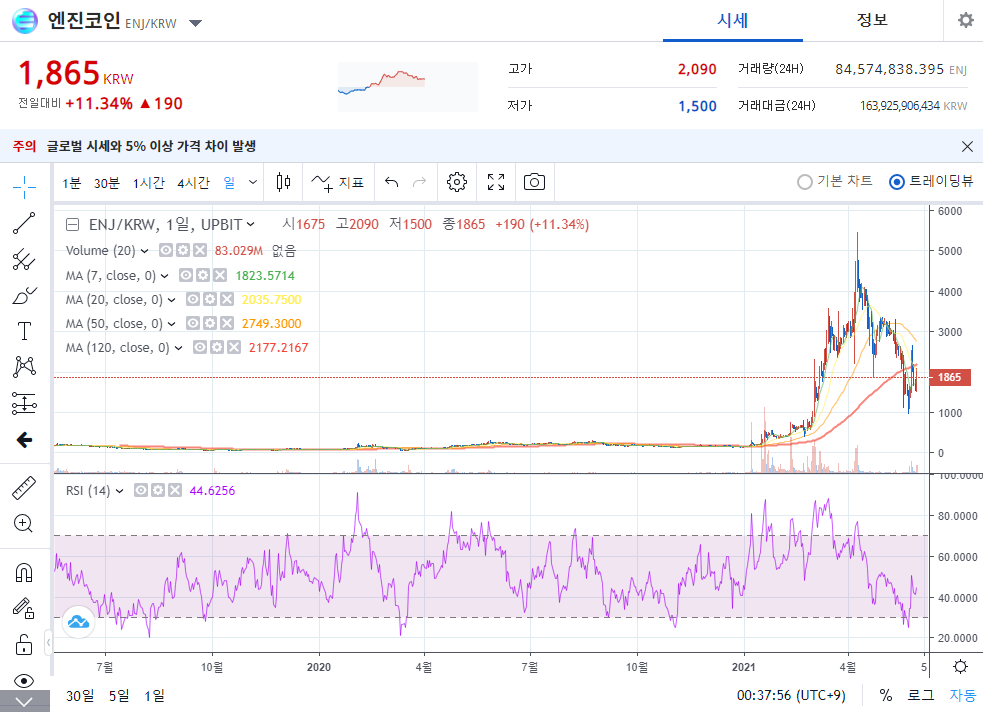The image size is (983, 712).
Task: Expand the ENJ/KRW symbol legend chevron
Action: 251,224
